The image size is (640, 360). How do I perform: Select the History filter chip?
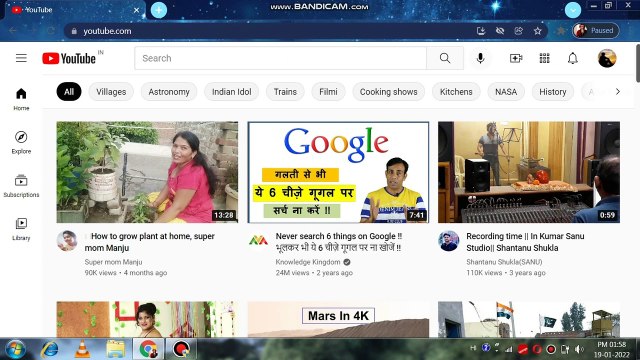click(553, 92)
